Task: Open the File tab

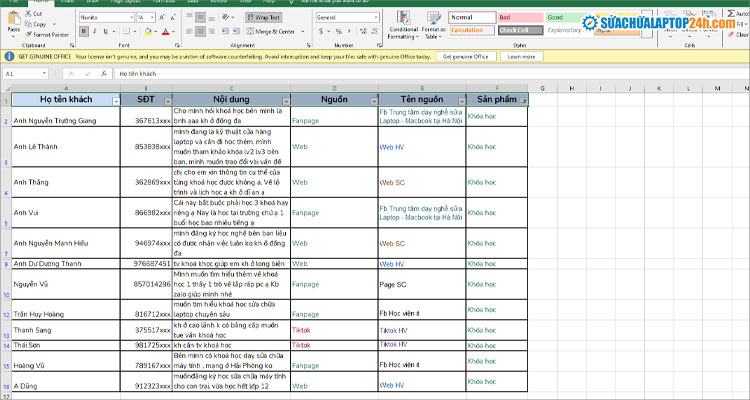Action: point(12,3)
